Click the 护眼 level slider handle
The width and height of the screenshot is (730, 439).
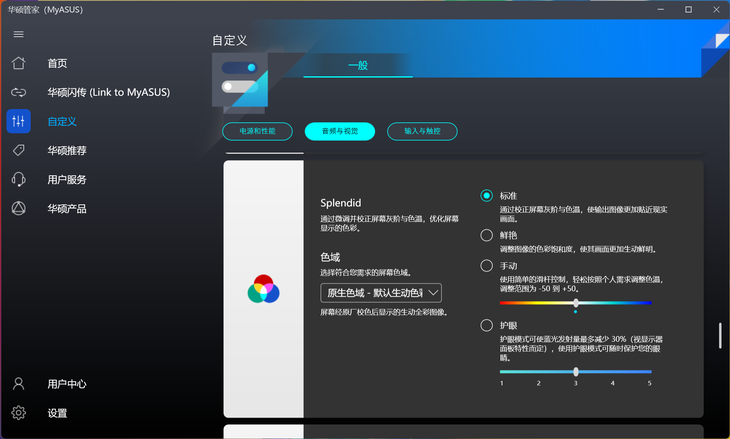click(576, 371)
